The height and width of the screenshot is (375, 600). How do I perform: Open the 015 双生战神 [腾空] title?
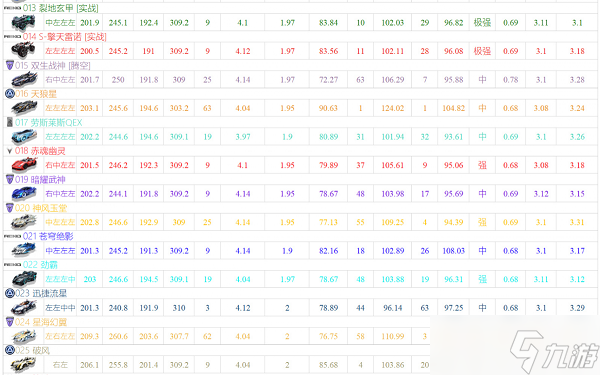coord(53,65)
